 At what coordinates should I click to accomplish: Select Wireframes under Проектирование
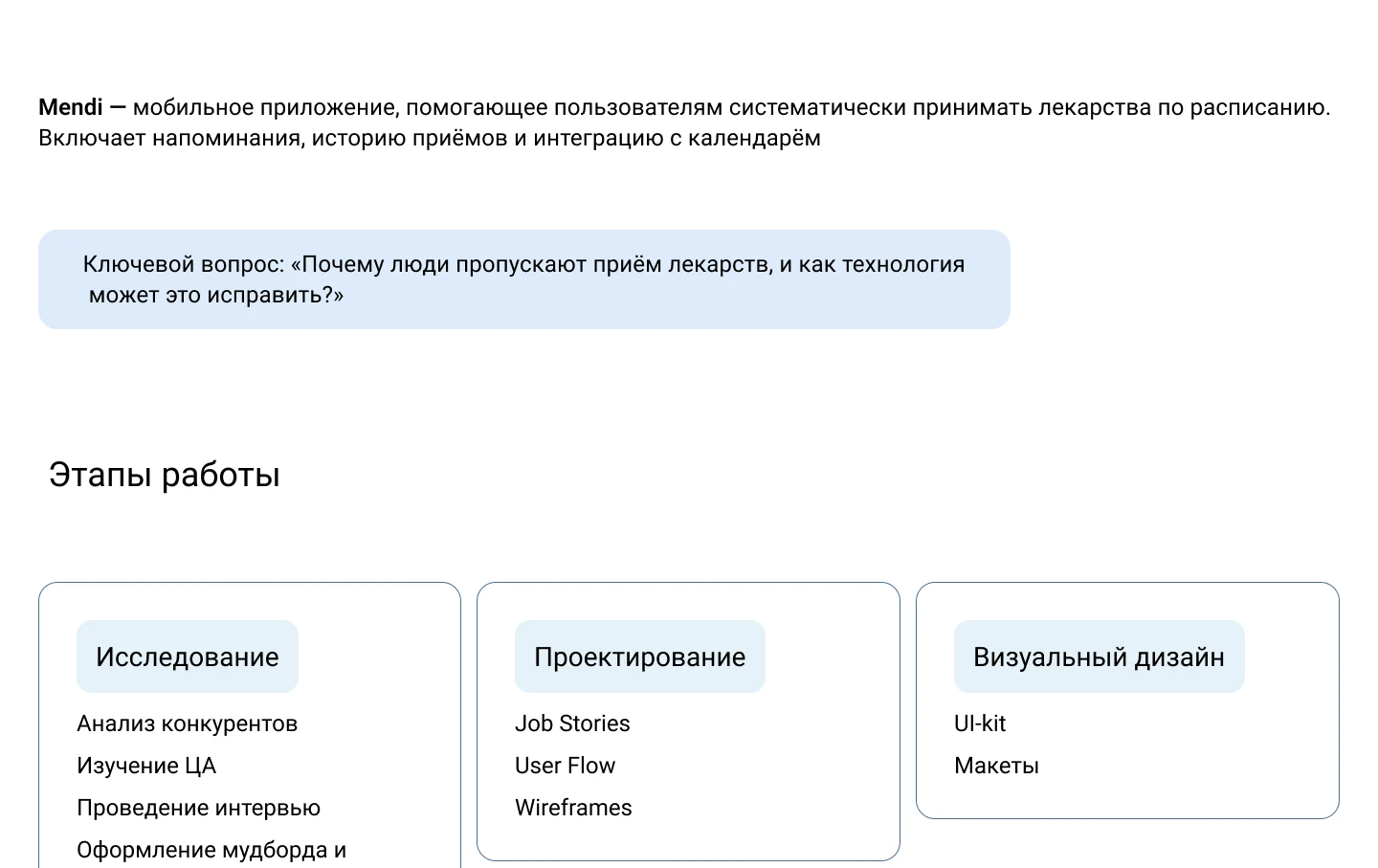point(573,808)
